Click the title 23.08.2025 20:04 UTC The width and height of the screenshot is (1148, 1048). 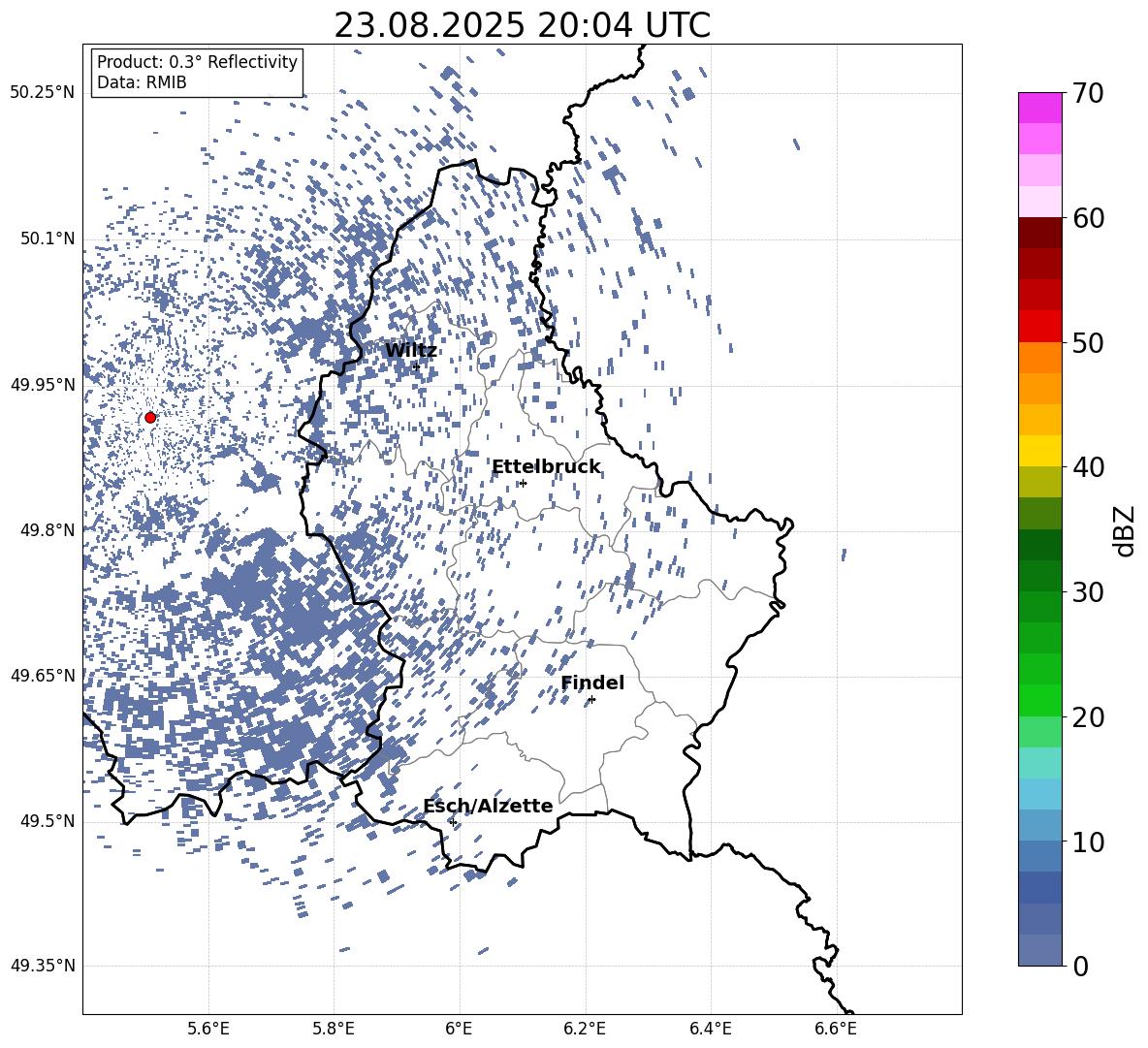(523, 25)
